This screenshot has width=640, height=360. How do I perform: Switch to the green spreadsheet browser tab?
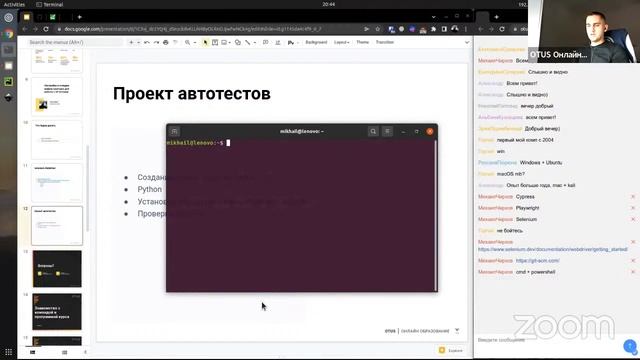point(53,17)
